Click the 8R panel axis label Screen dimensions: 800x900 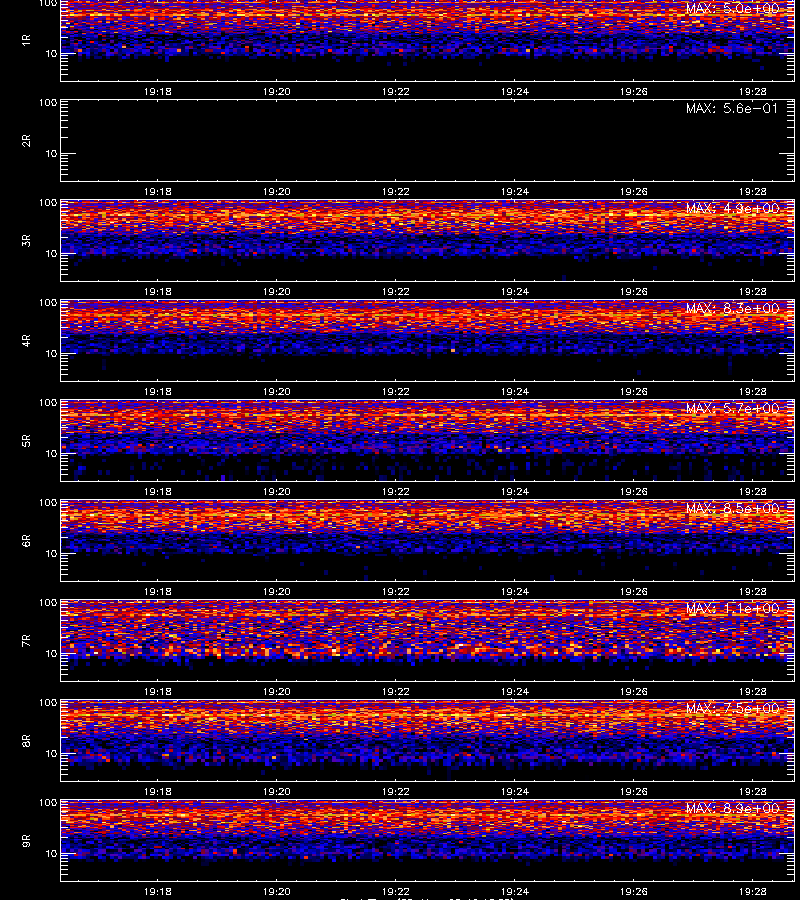[x=26, y=740]
